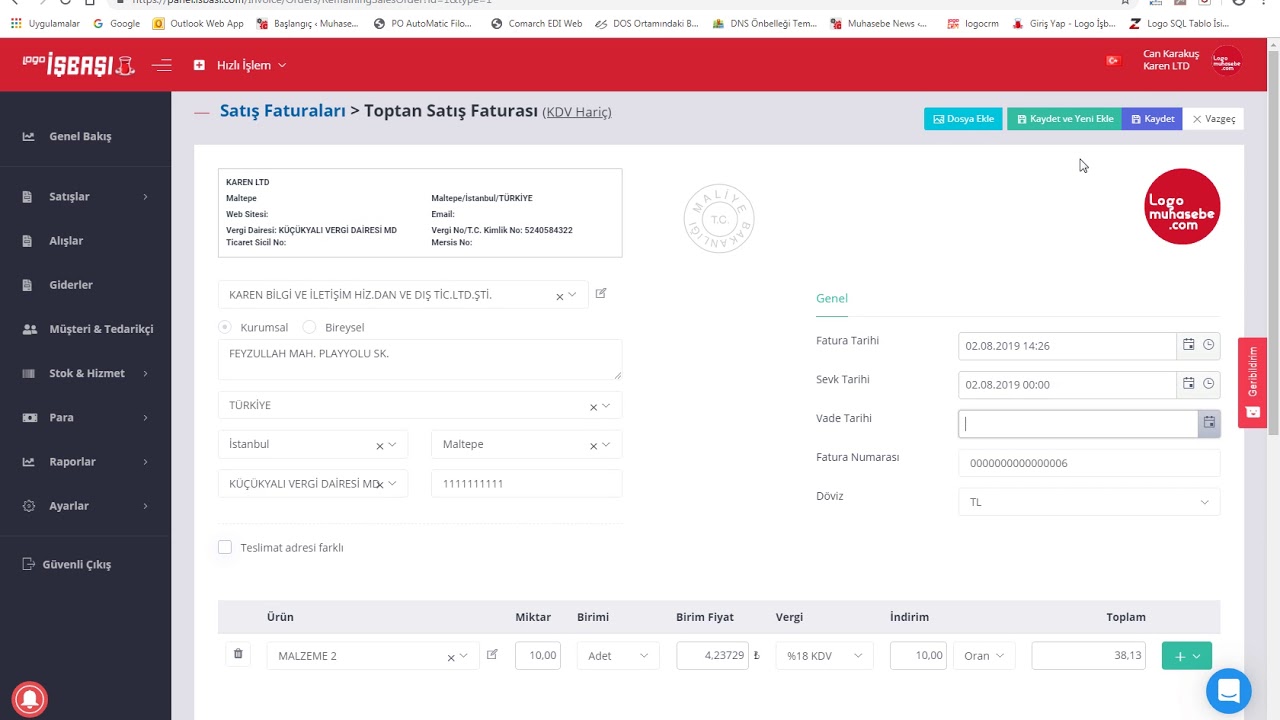Open the %18 KDV tax dropdown
The image size is (1280, 720).
coord(824,656)
